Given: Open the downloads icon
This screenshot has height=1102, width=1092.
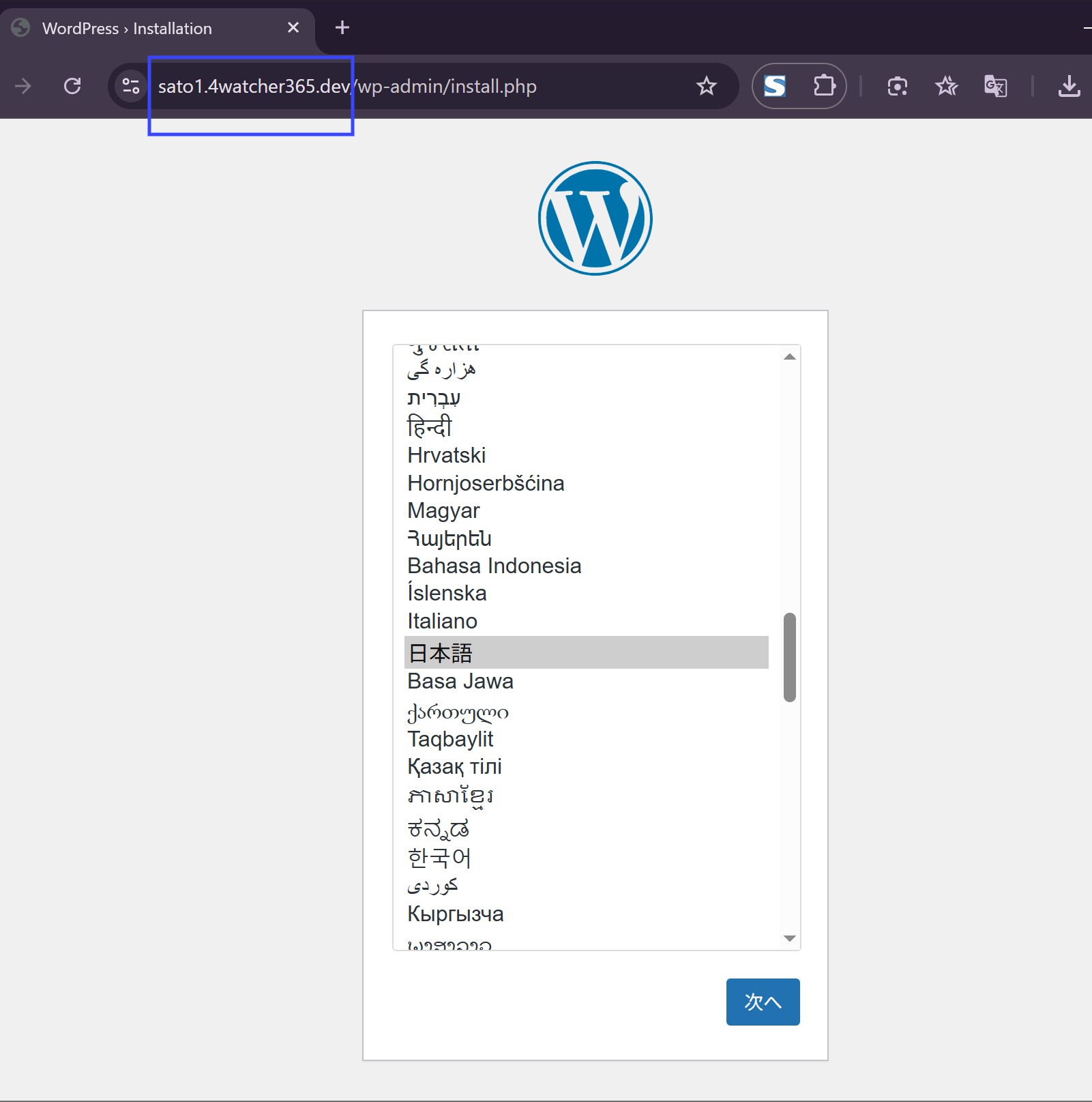Looking at the screenshot, I should coord(1069,86).
